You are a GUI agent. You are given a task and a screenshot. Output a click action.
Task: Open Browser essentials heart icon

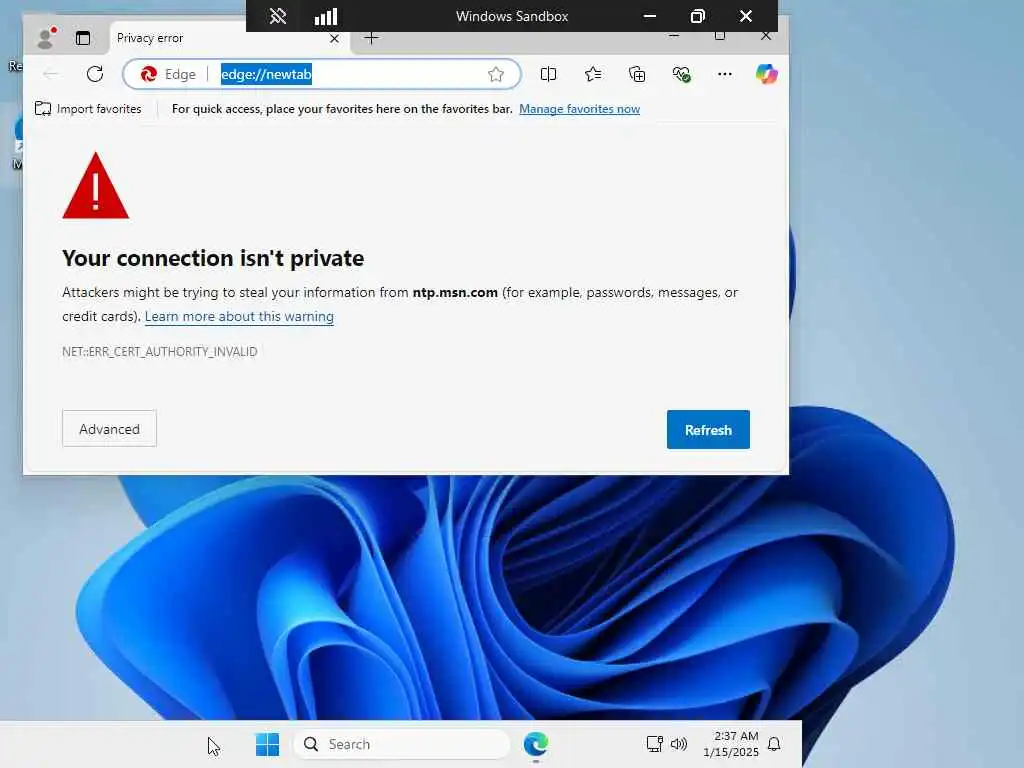click(x=681, y=74)
